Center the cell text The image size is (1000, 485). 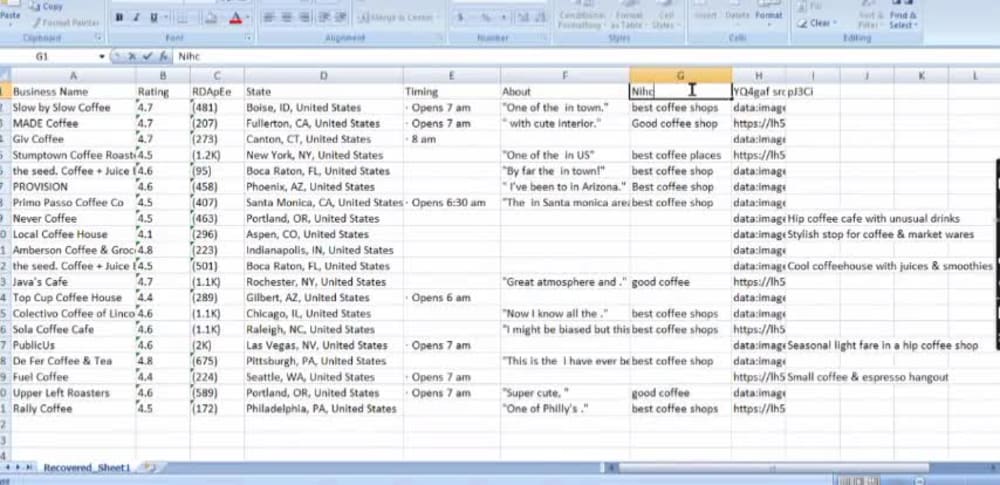tap(287, 18)
